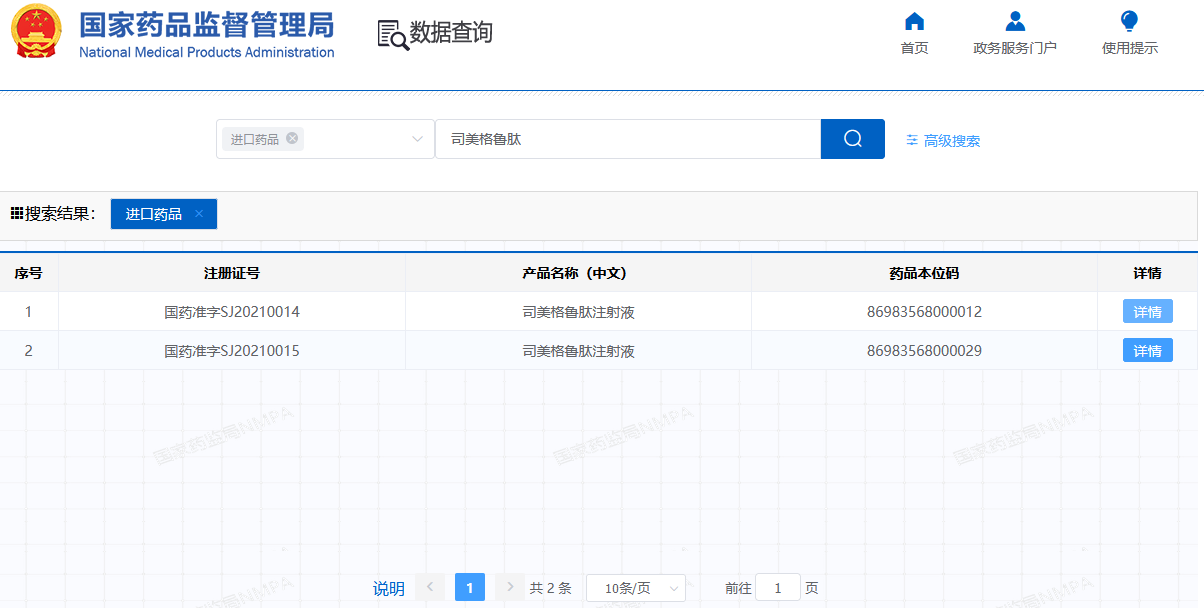This screenshot has height=608, width=1204.
Task: Click the lightbulb usage tips icon
Action: [x=1130, y=21]
